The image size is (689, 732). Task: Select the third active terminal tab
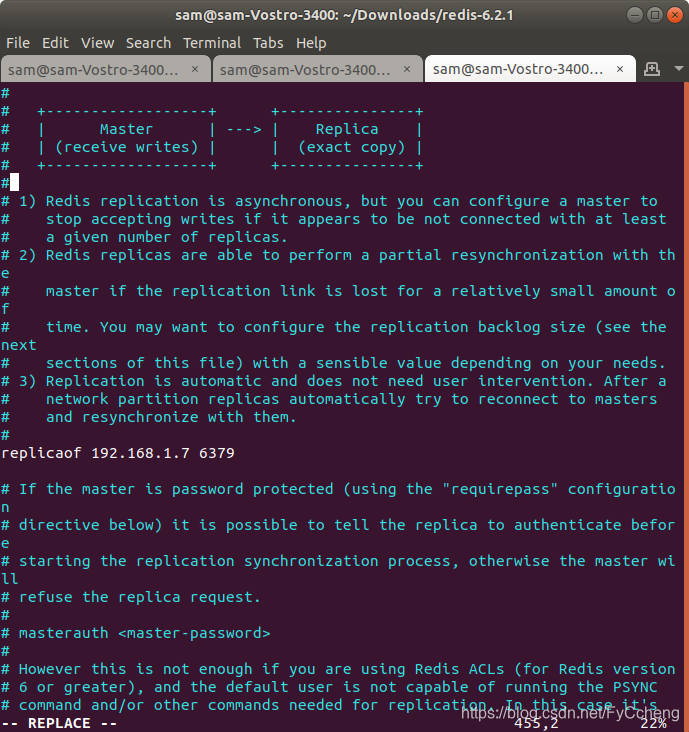coord(530,69)
